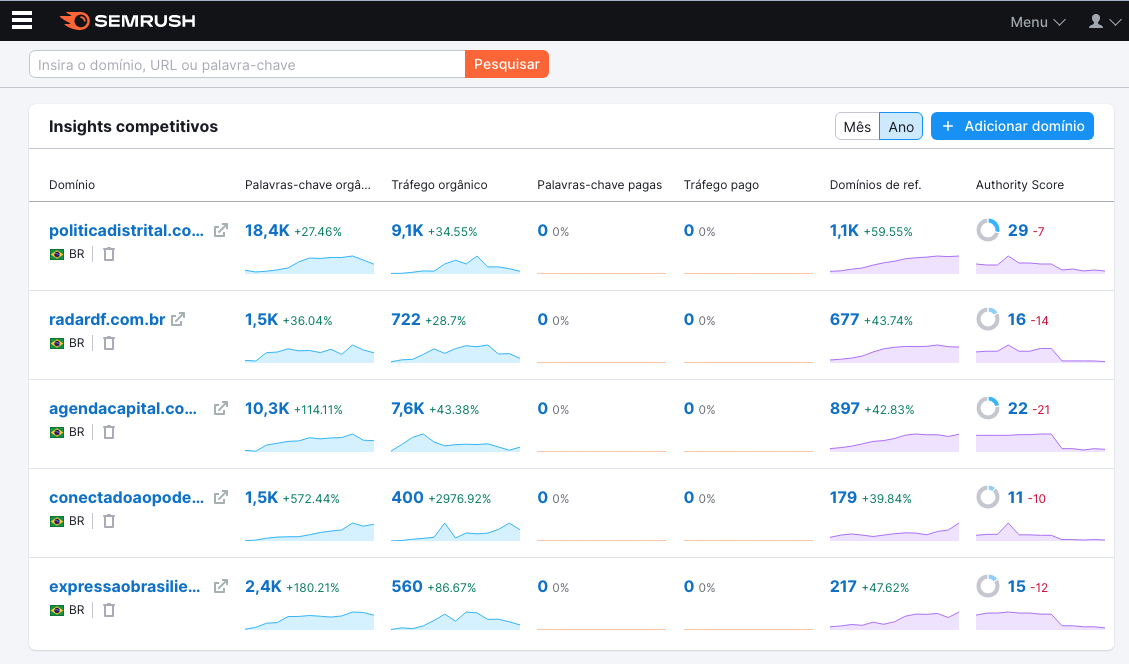
Task: Click the Authority Score column header
Action: click(1019, 185)
